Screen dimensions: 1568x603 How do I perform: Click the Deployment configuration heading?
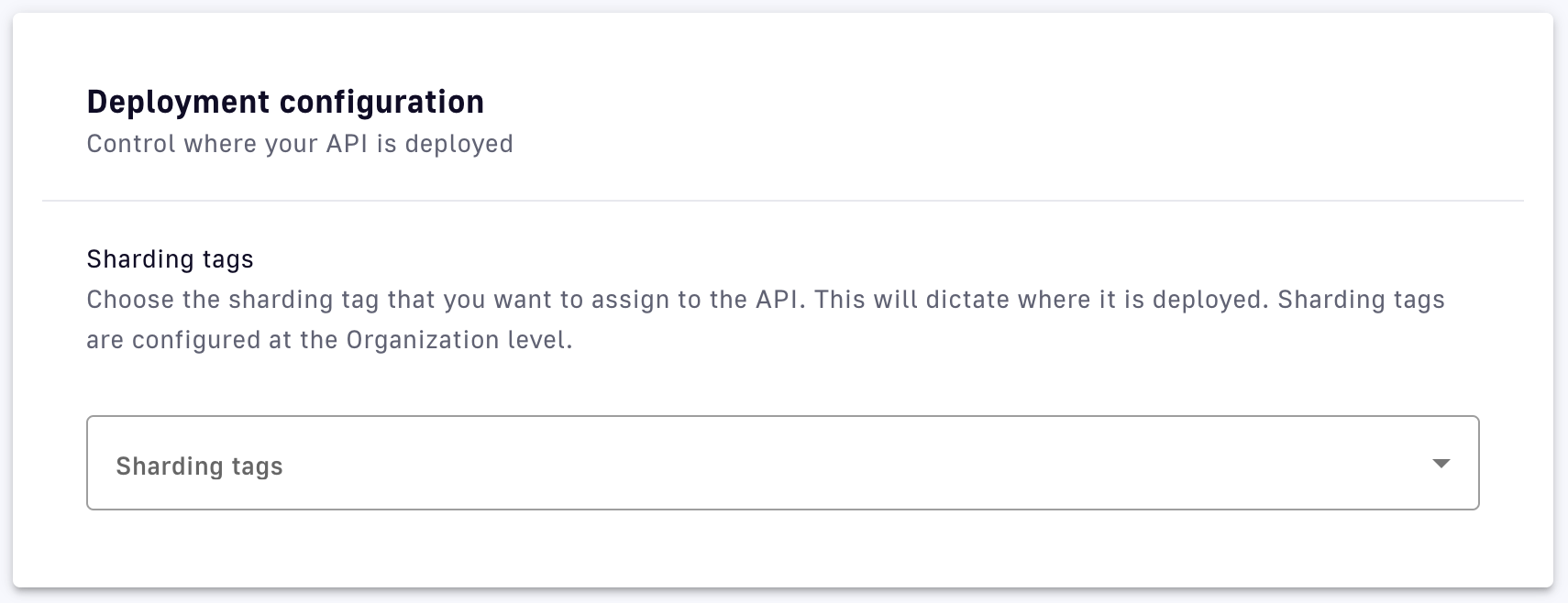(x=285, y=102)
